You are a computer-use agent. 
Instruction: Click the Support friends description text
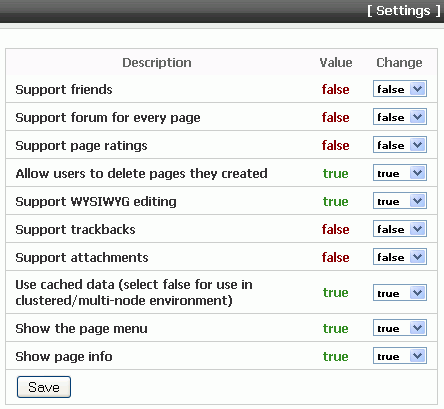(x=64, y=89)
